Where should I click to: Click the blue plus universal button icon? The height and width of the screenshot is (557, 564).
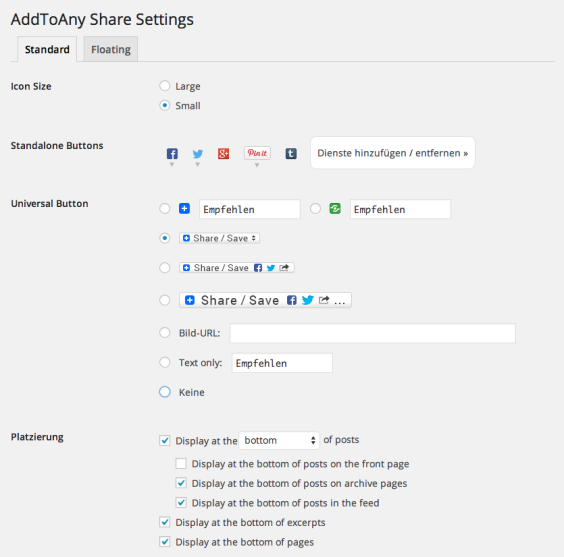(x=185, y=209)
